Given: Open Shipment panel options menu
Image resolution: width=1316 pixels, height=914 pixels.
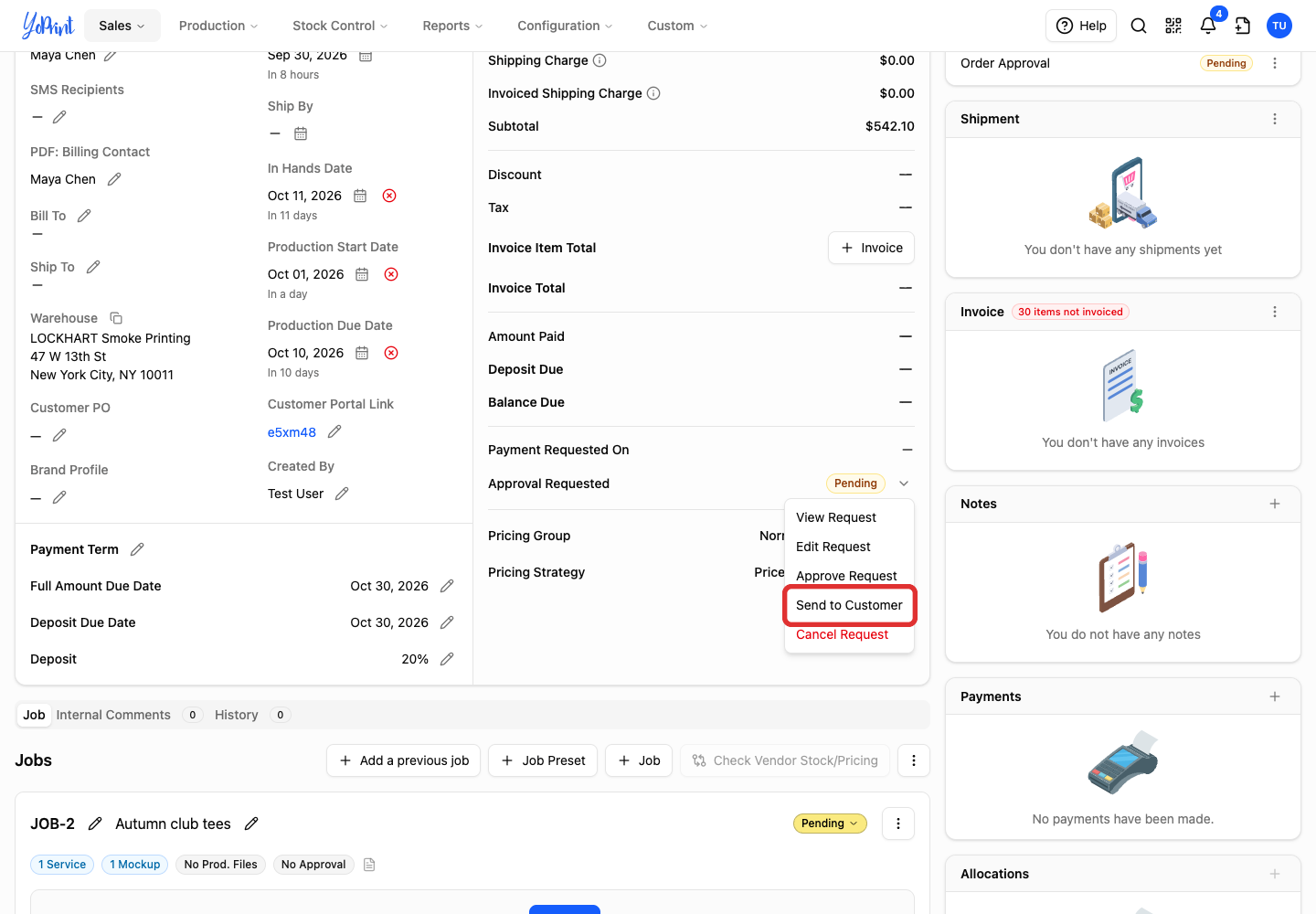Looking at the screenshot, I should click(x=1275, y=119).
